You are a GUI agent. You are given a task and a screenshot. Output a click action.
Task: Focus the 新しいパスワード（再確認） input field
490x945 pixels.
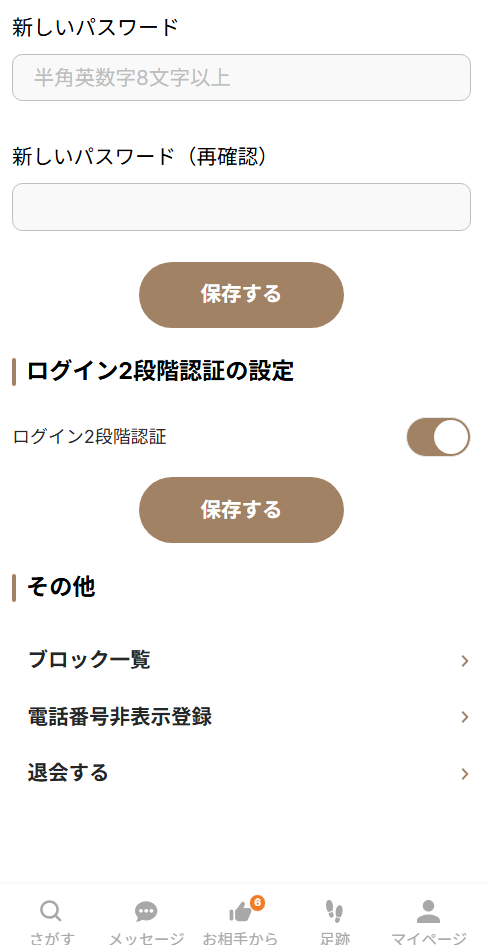click(x=241, y=207)
